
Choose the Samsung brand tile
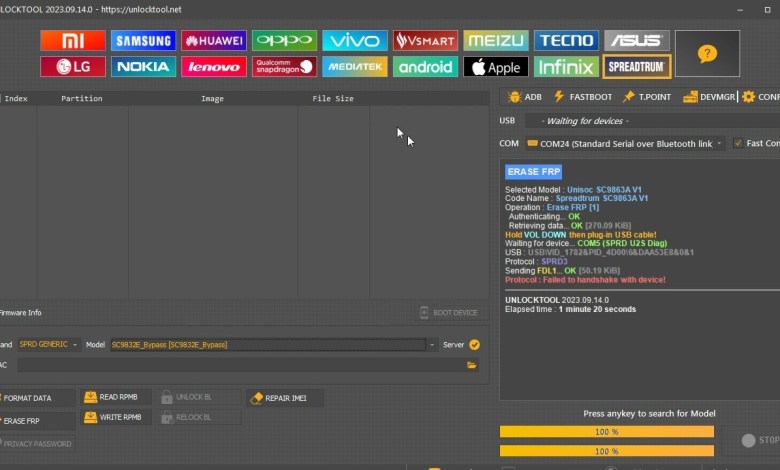pyautogui.click(x=143, y=40)
